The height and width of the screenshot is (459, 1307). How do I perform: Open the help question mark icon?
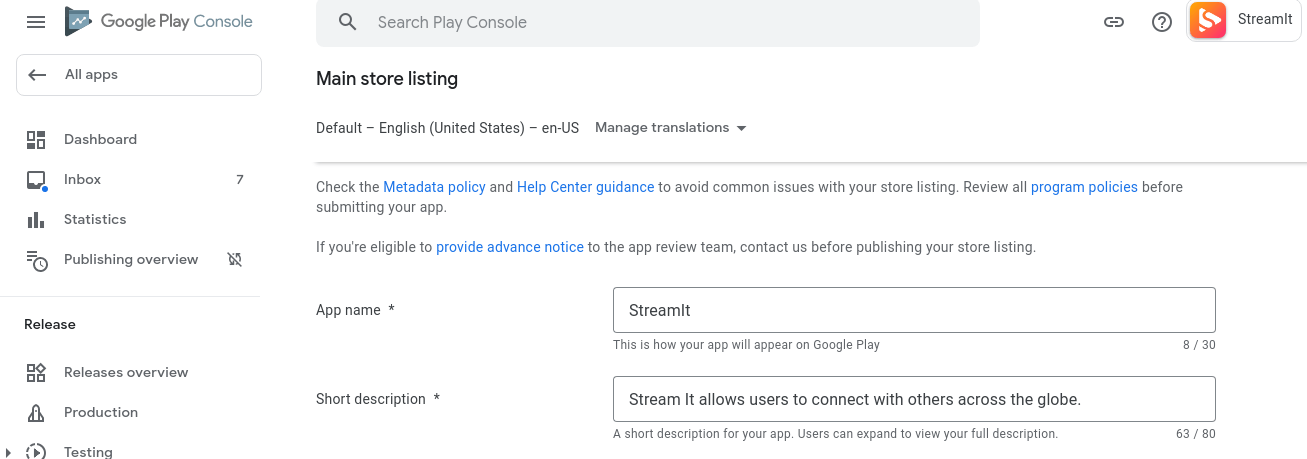tap(1162, 22)
